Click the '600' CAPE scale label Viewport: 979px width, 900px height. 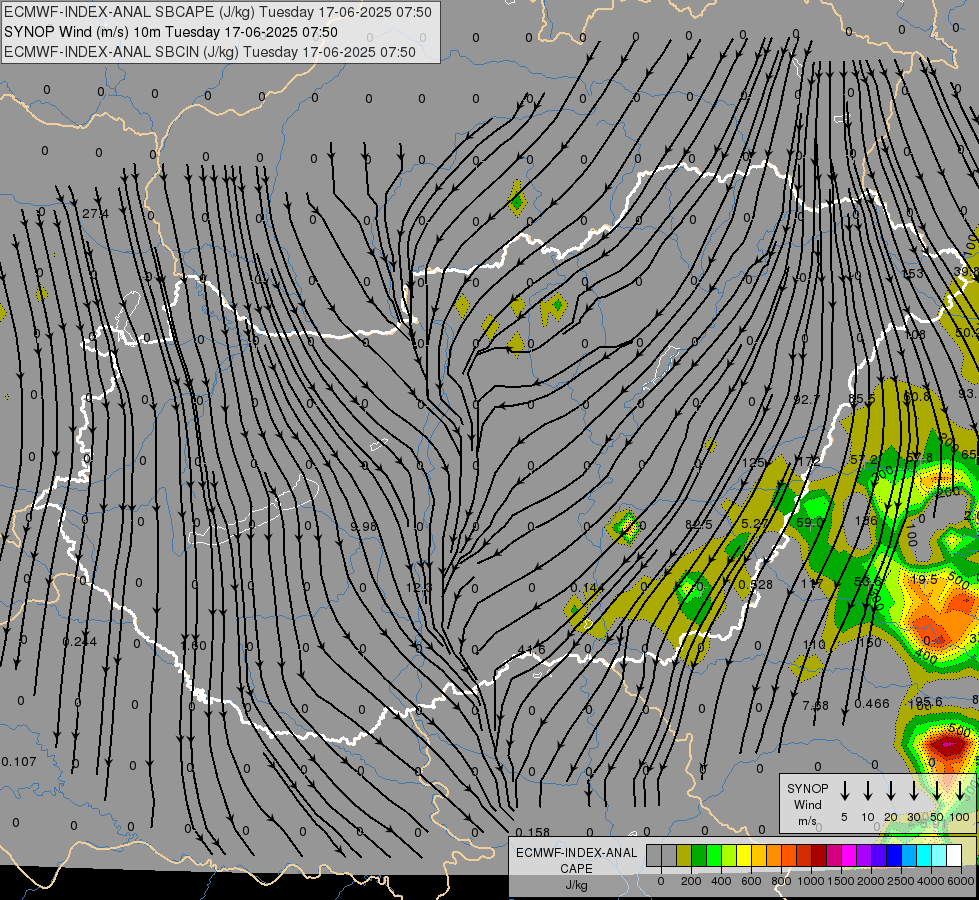point(751,881)
